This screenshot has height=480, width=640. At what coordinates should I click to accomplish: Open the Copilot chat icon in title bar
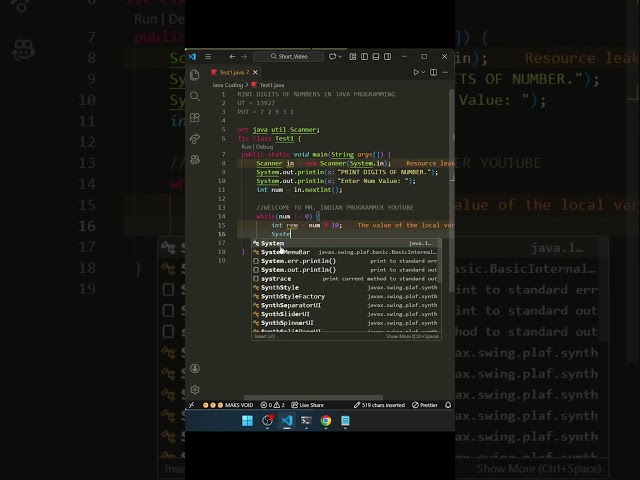[x=333, y=56]
